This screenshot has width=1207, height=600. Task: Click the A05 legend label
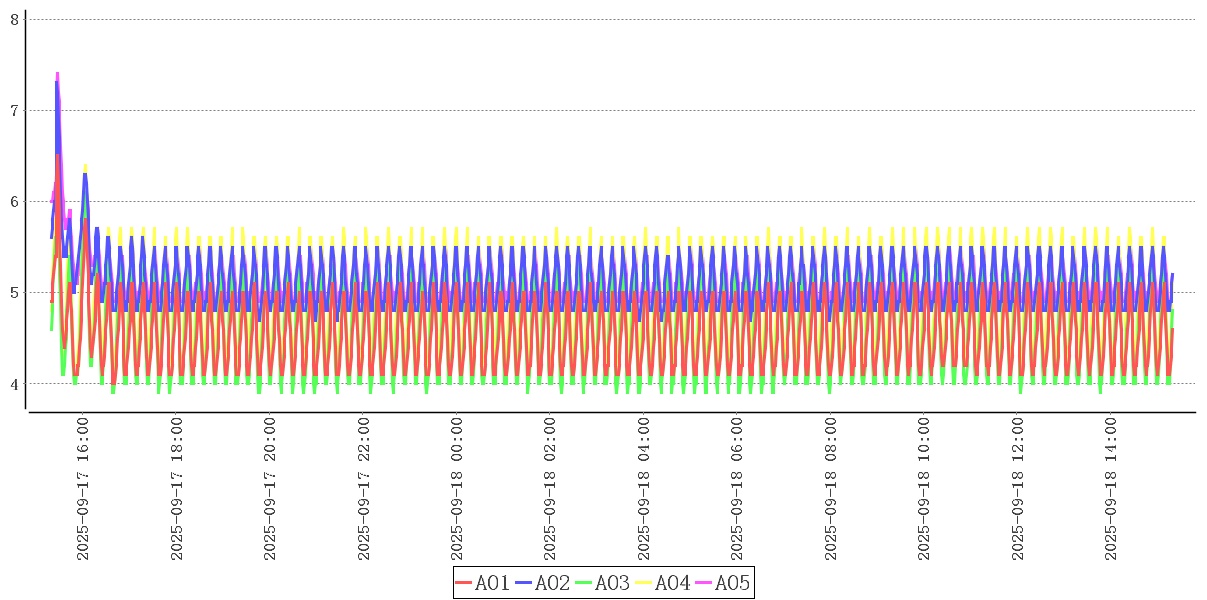tap(733, 583)
